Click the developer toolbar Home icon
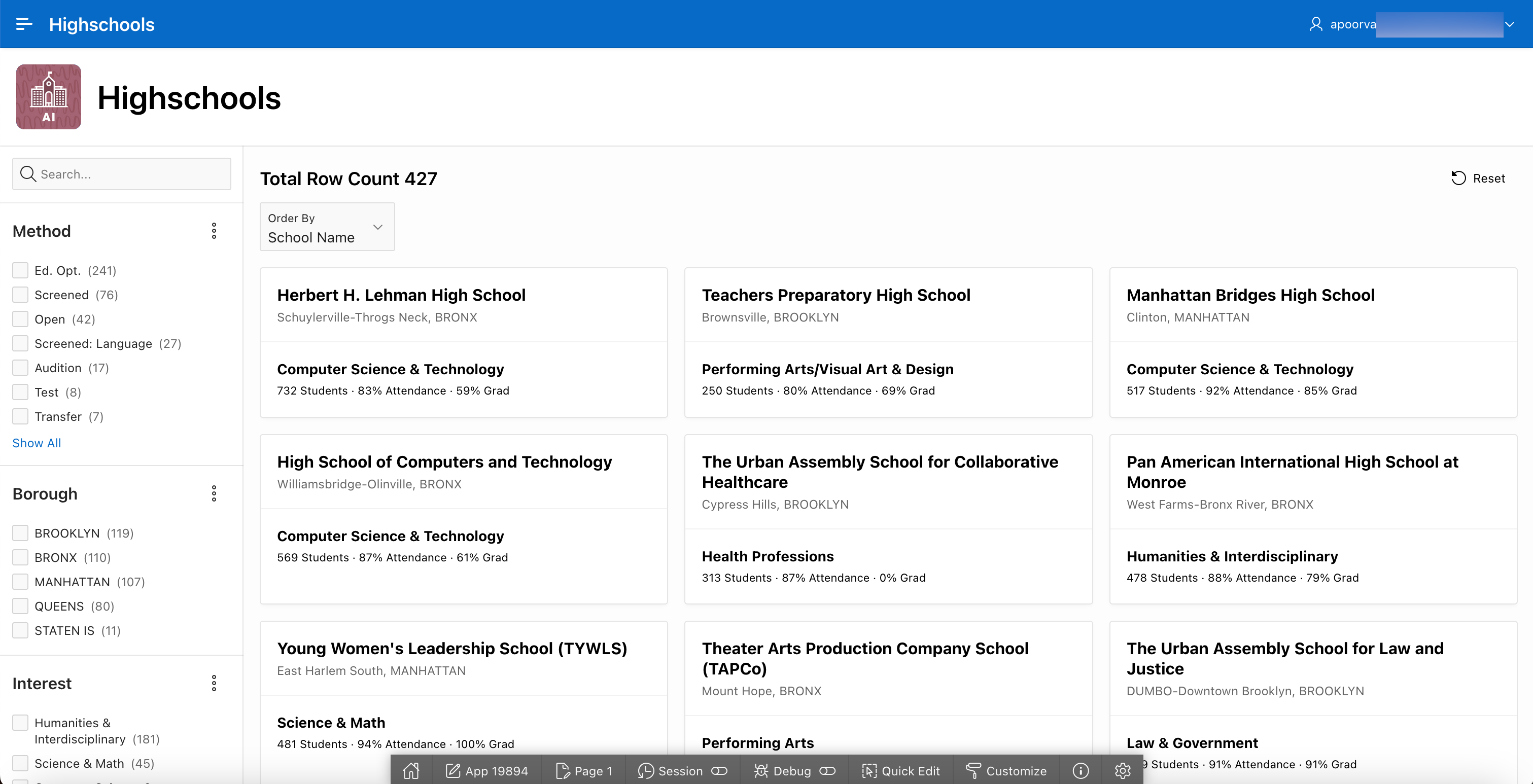The height and width of the screenshot is (784, 1533). 411,771
